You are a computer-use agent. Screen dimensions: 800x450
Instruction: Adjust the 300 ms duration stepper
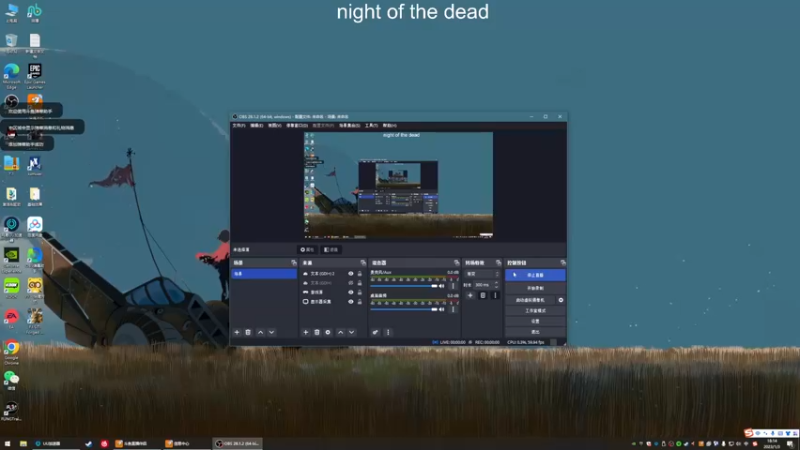point(496,285)
